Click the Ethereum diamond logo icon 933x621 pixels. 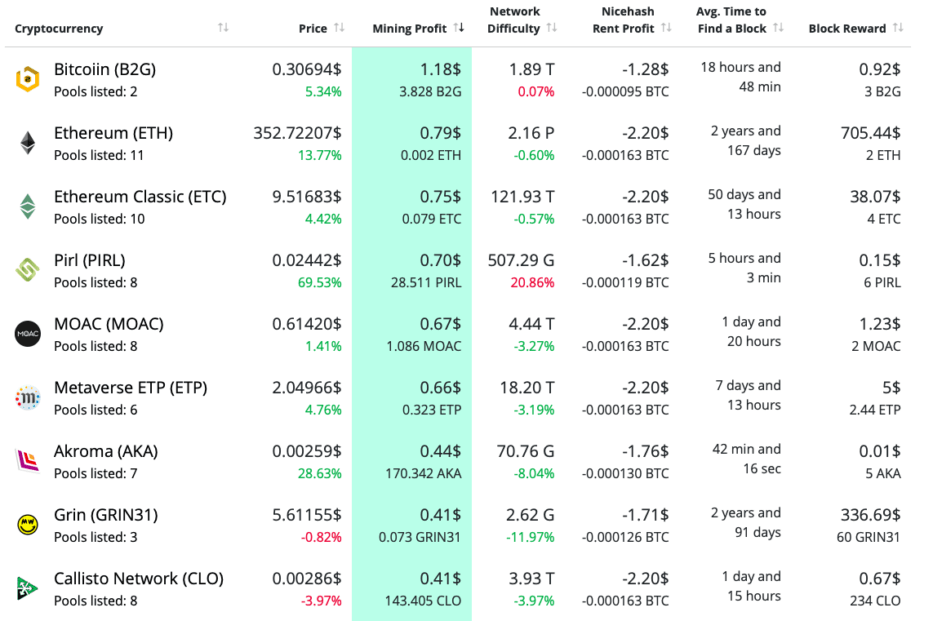pyautogui.click(x=27, y=143)
